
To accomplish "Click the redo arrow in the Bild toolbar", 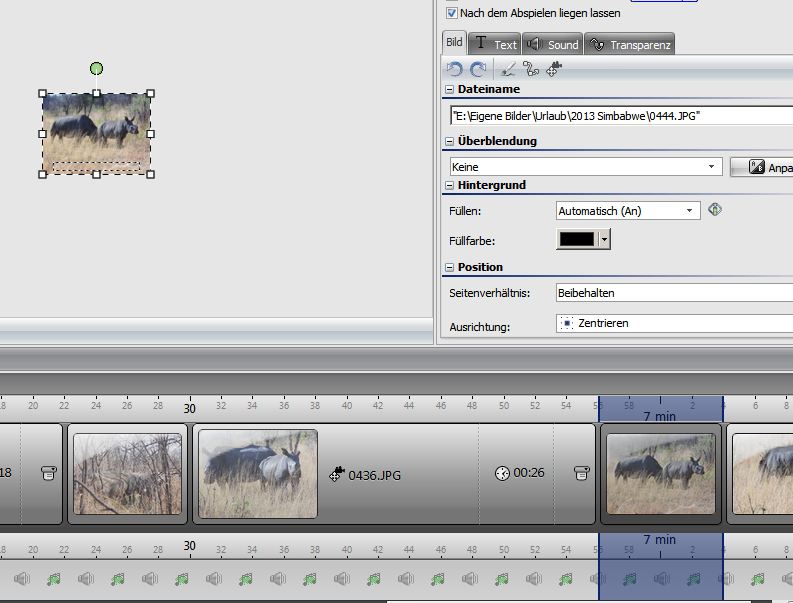I will coord(478,69).
